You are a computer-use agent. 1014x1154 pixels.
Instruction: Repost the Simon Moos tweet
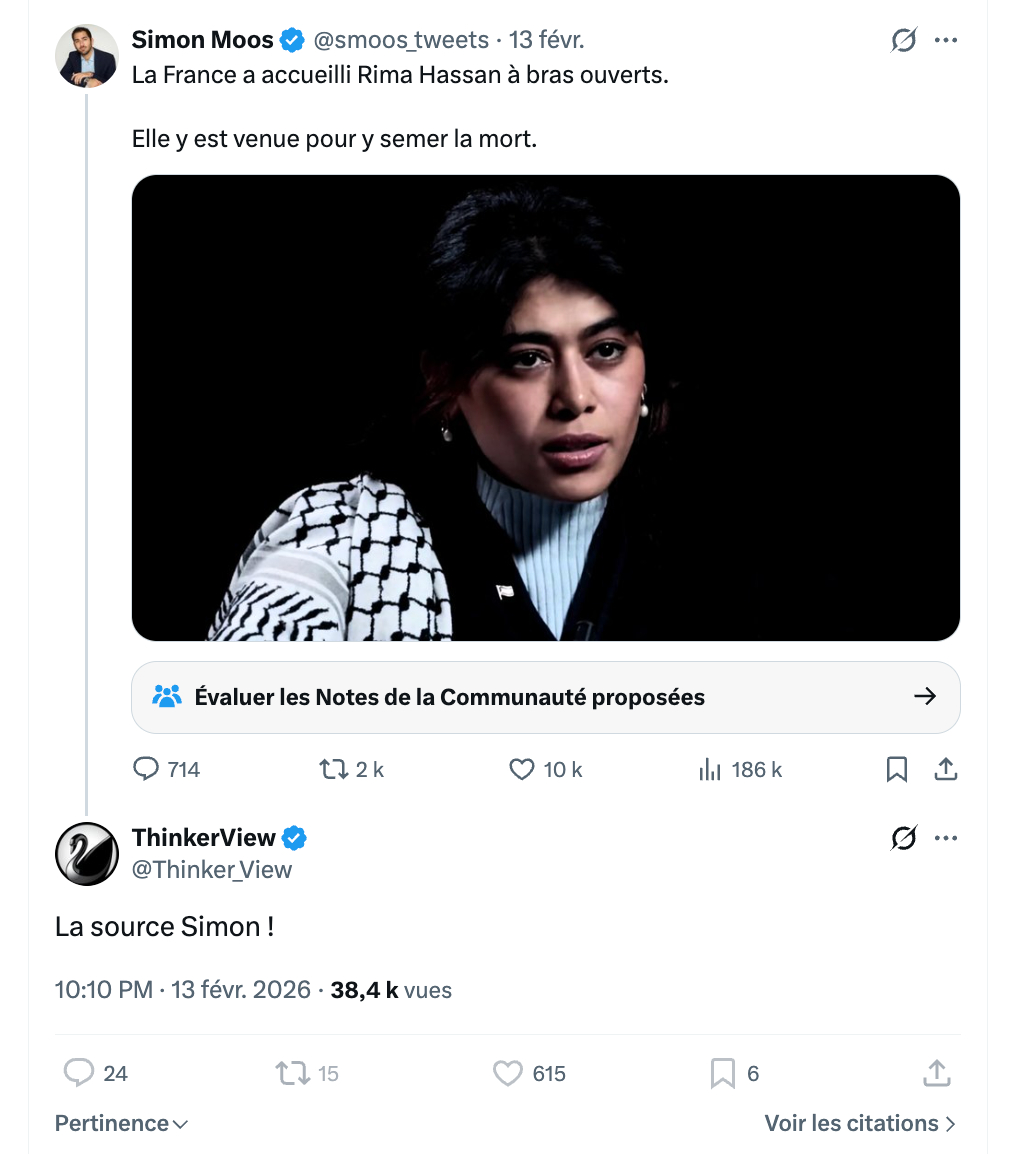[331, 769]
